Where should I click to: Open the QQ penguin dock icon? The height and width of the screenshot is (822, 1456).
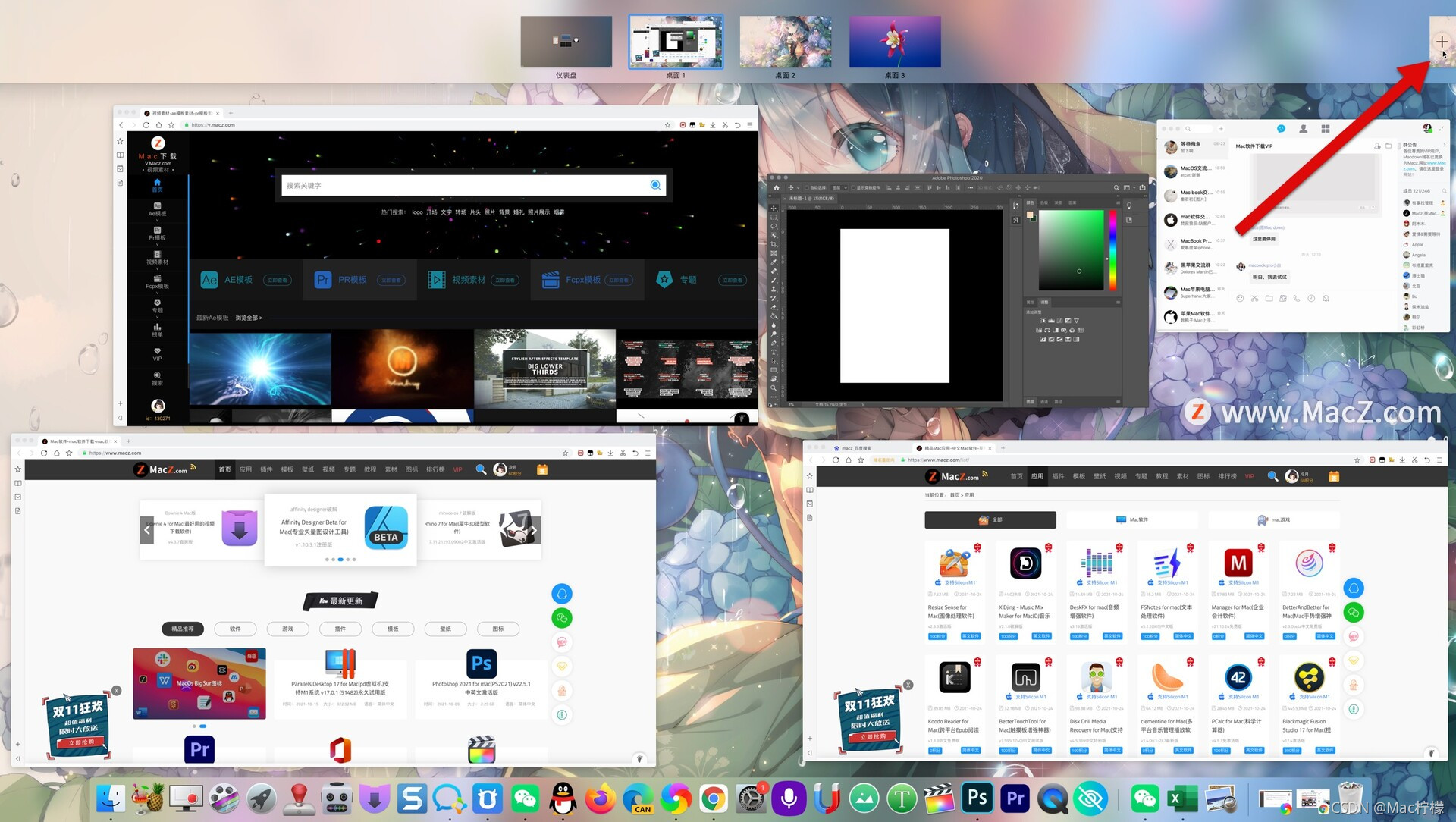tap(563, 798)
